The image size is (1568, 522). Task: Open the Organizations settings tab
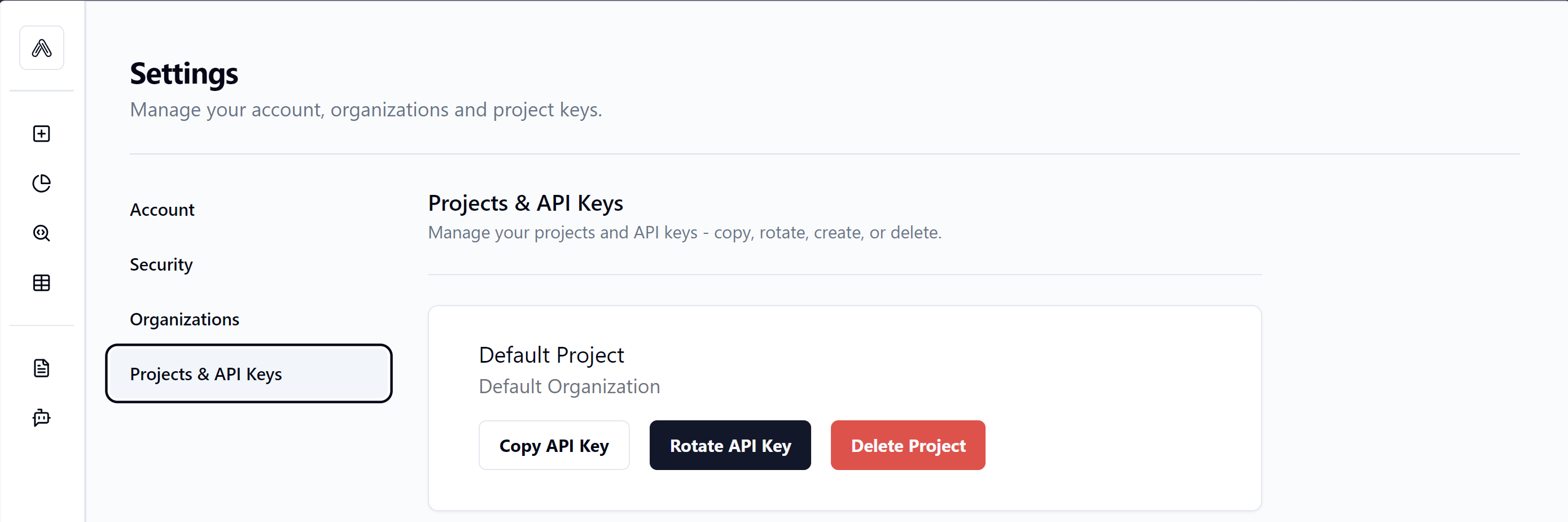185,319
